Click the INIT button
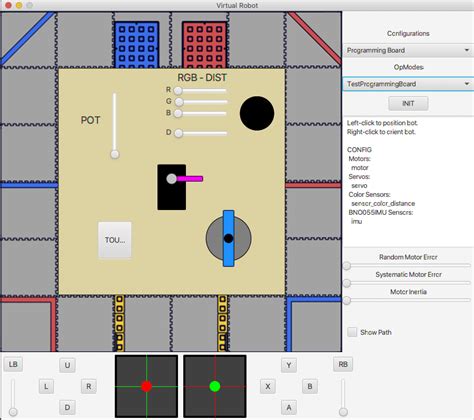This screenshot has width=474, height=420. tap(408, 103)
